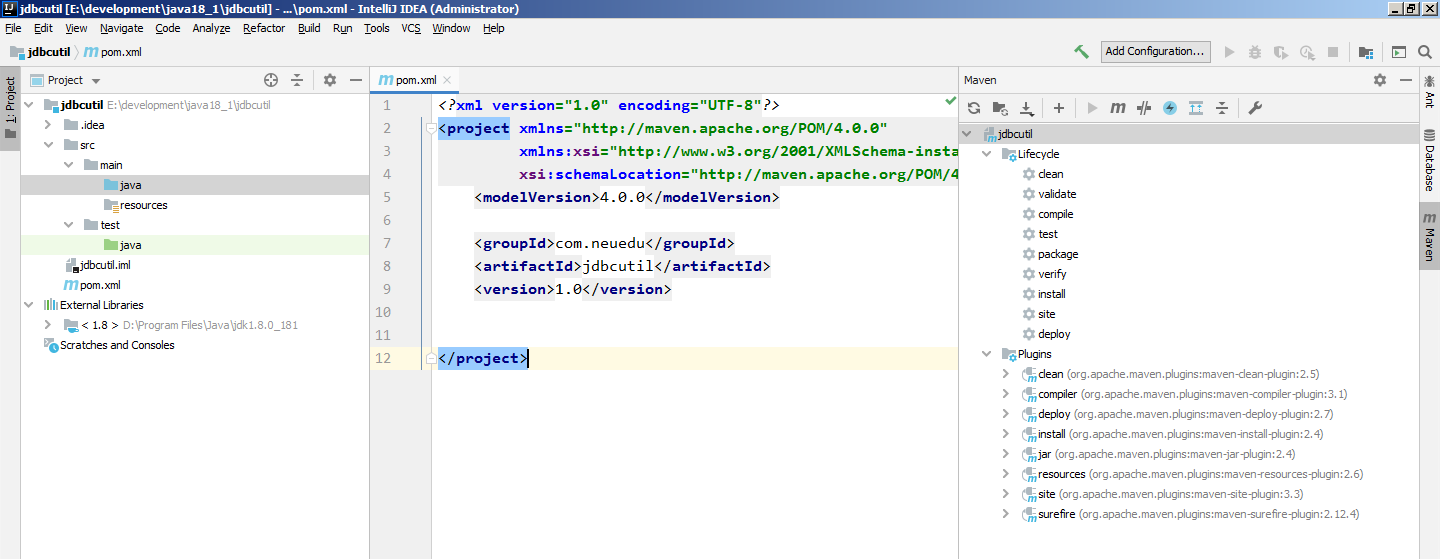This screenshot has height=559, width=1440.
Task: Reimport all Maven projects
Action: [x=974, y=108]
